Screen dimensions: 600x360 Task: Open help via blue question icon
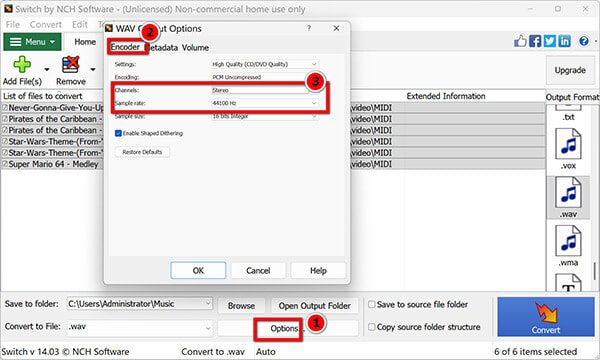click(584, 41)
